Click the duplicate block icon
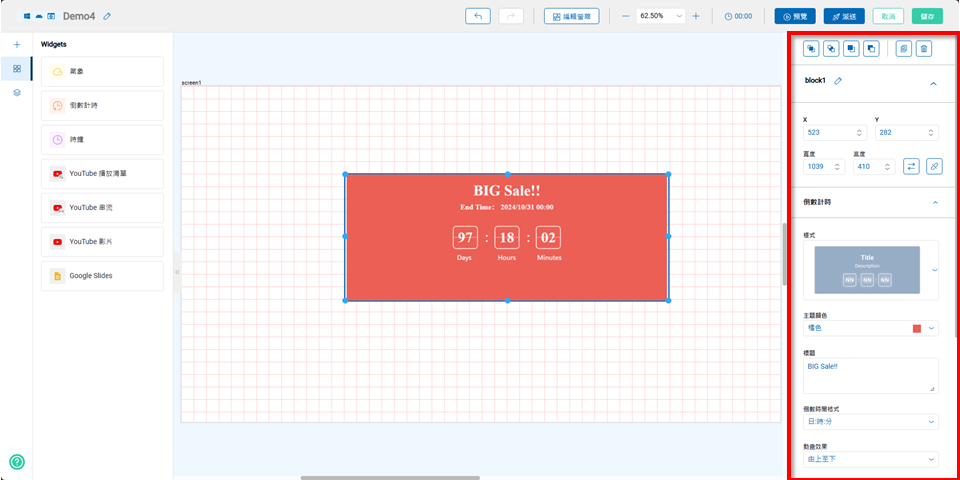 [903, 48]
